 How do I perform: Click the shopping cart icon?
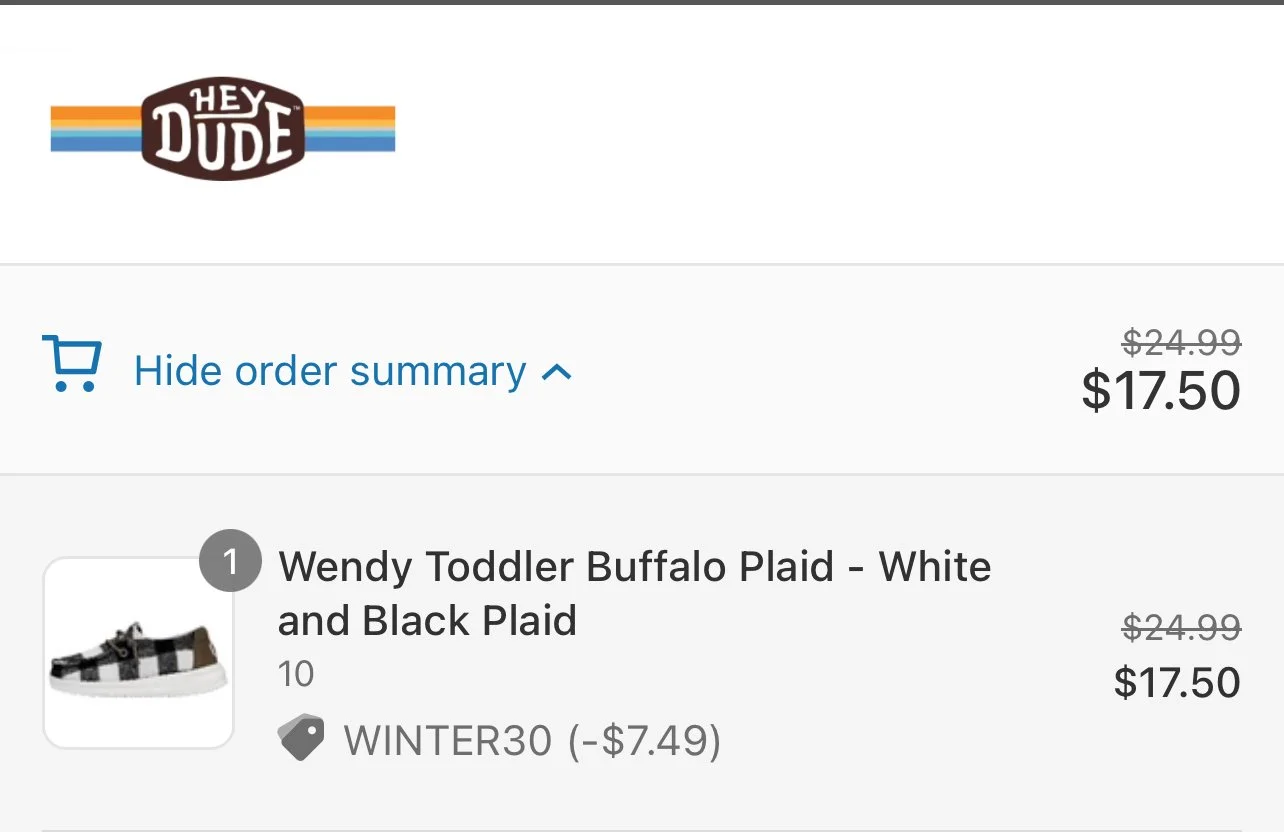[71, 364]
